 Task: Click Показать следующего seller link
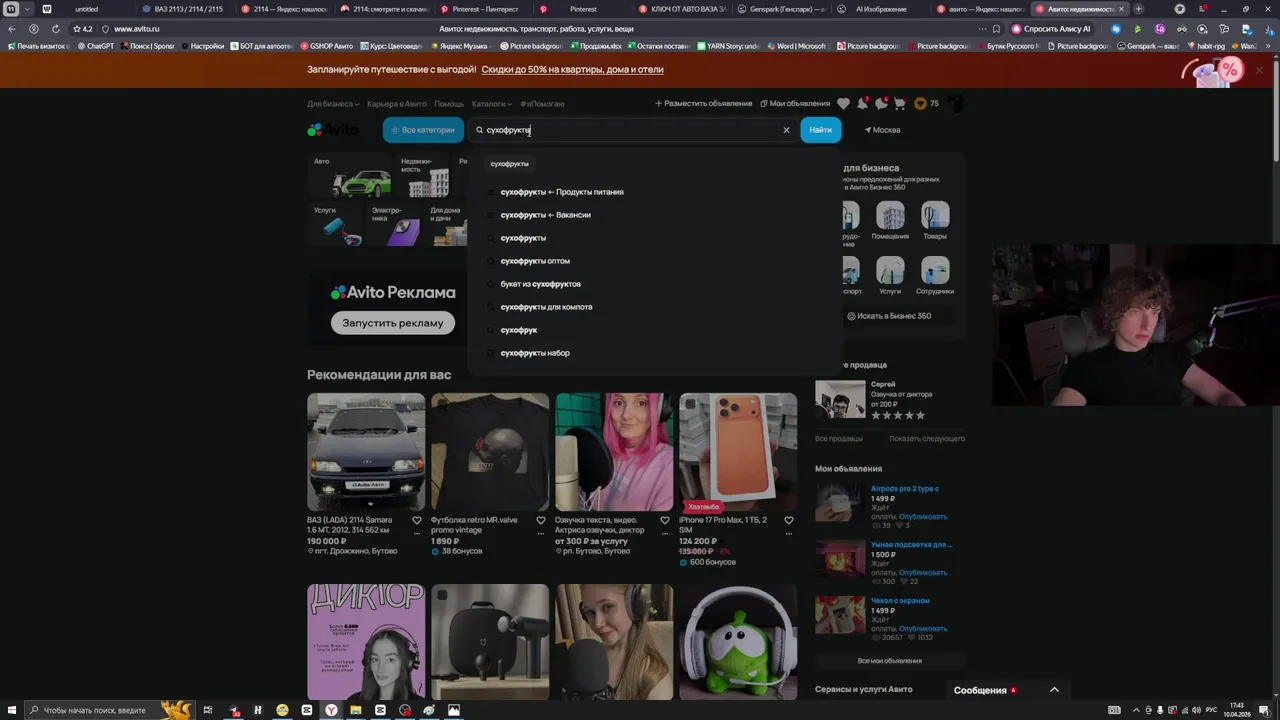click(x=927, y=439)
